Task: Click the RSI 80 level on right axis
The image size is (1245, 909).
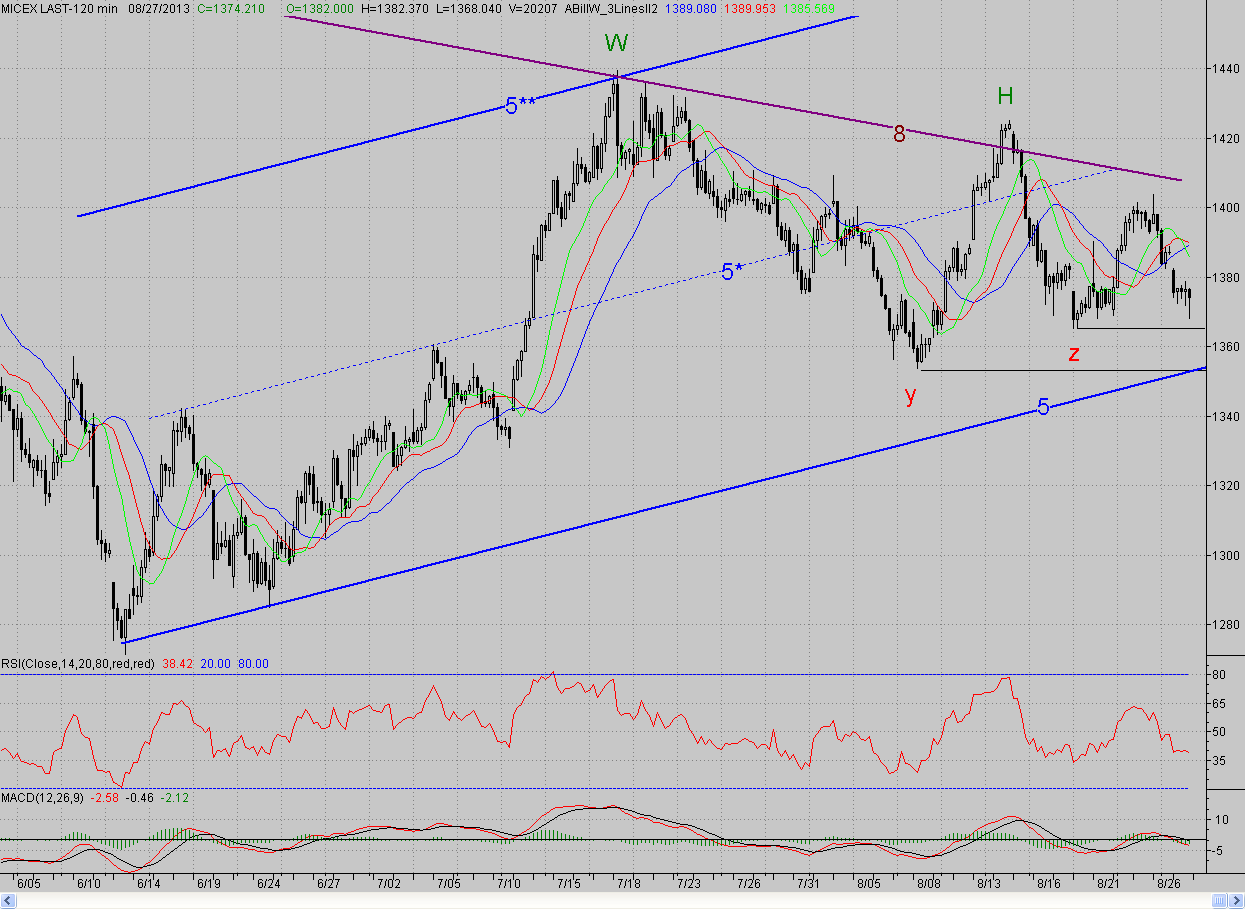Action: [x=1220, y=675]
